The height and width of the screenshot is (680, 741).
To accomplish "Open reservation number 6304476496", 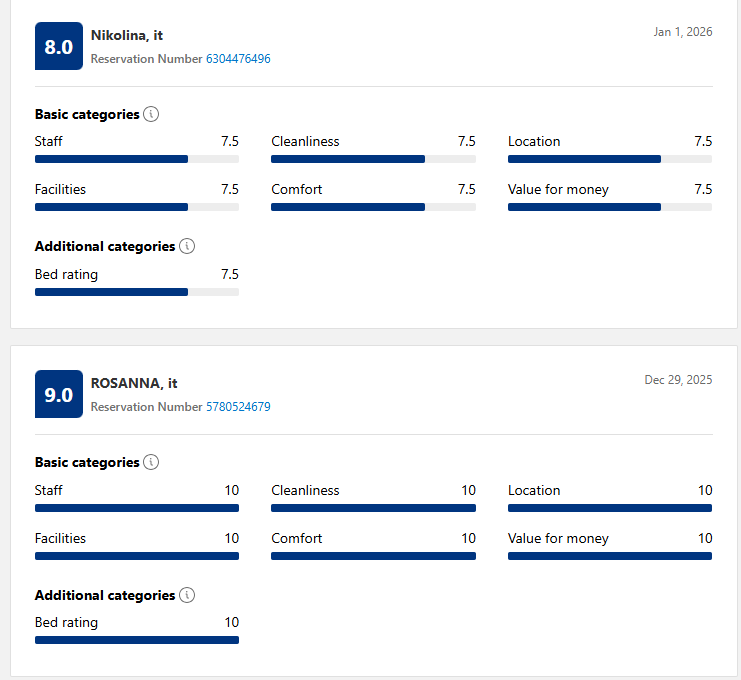I will (238, 59).
